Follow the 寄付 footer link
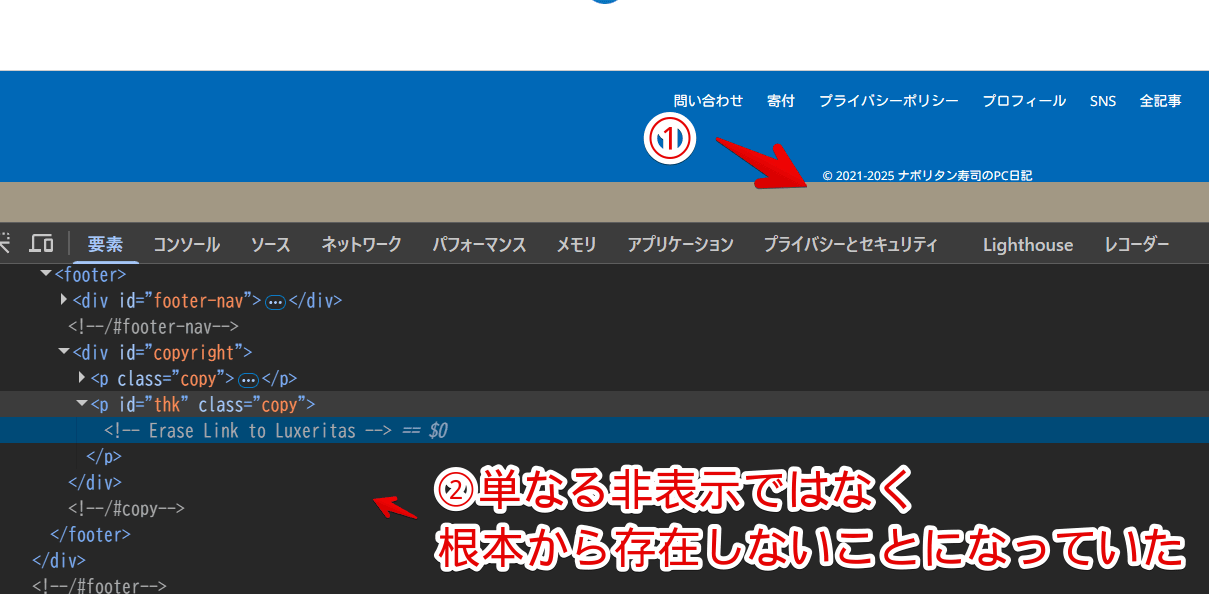This screenshot has height=594, width=1209. click(781, 101)
